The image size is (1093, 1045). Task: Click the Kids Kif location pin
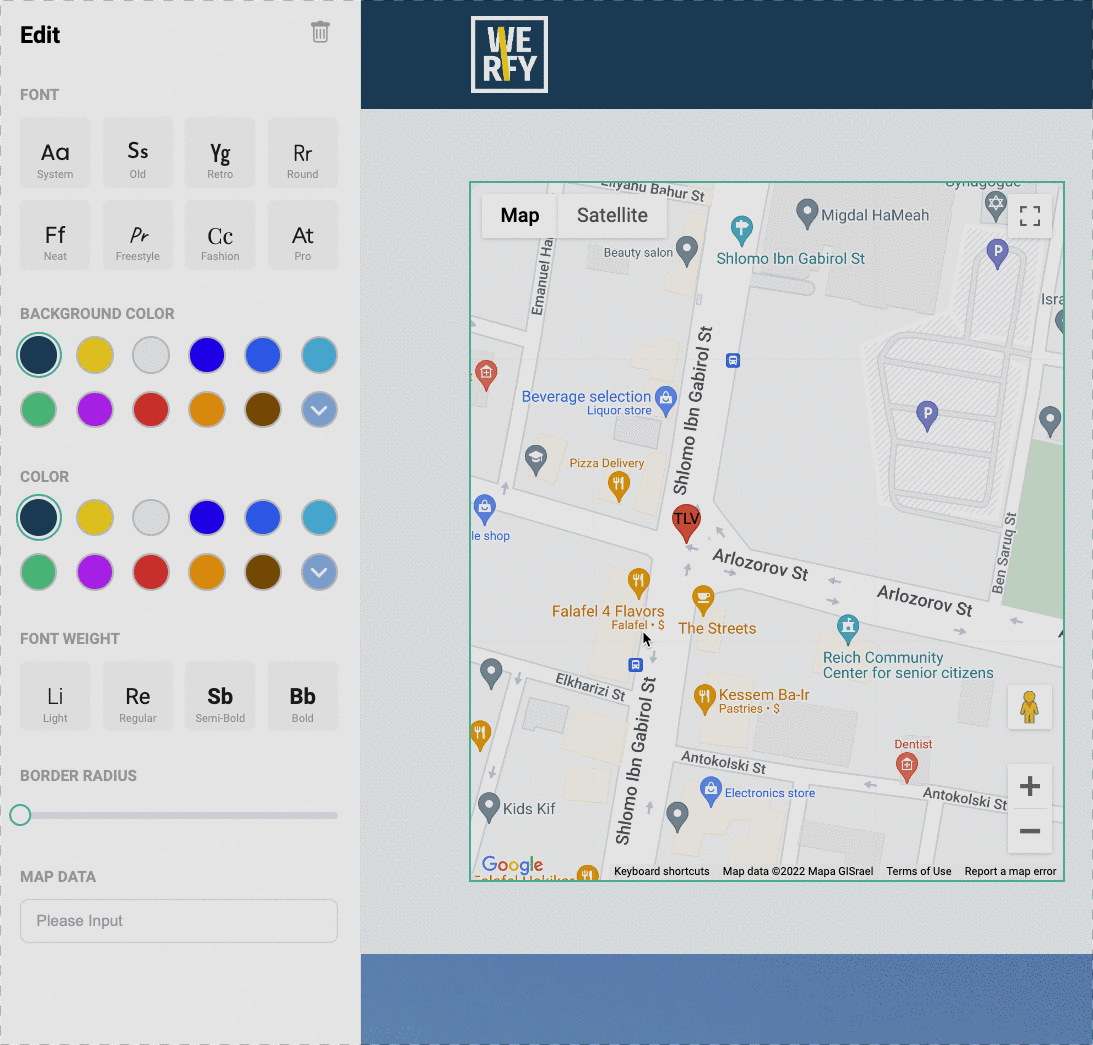click(x=489, y=808)
